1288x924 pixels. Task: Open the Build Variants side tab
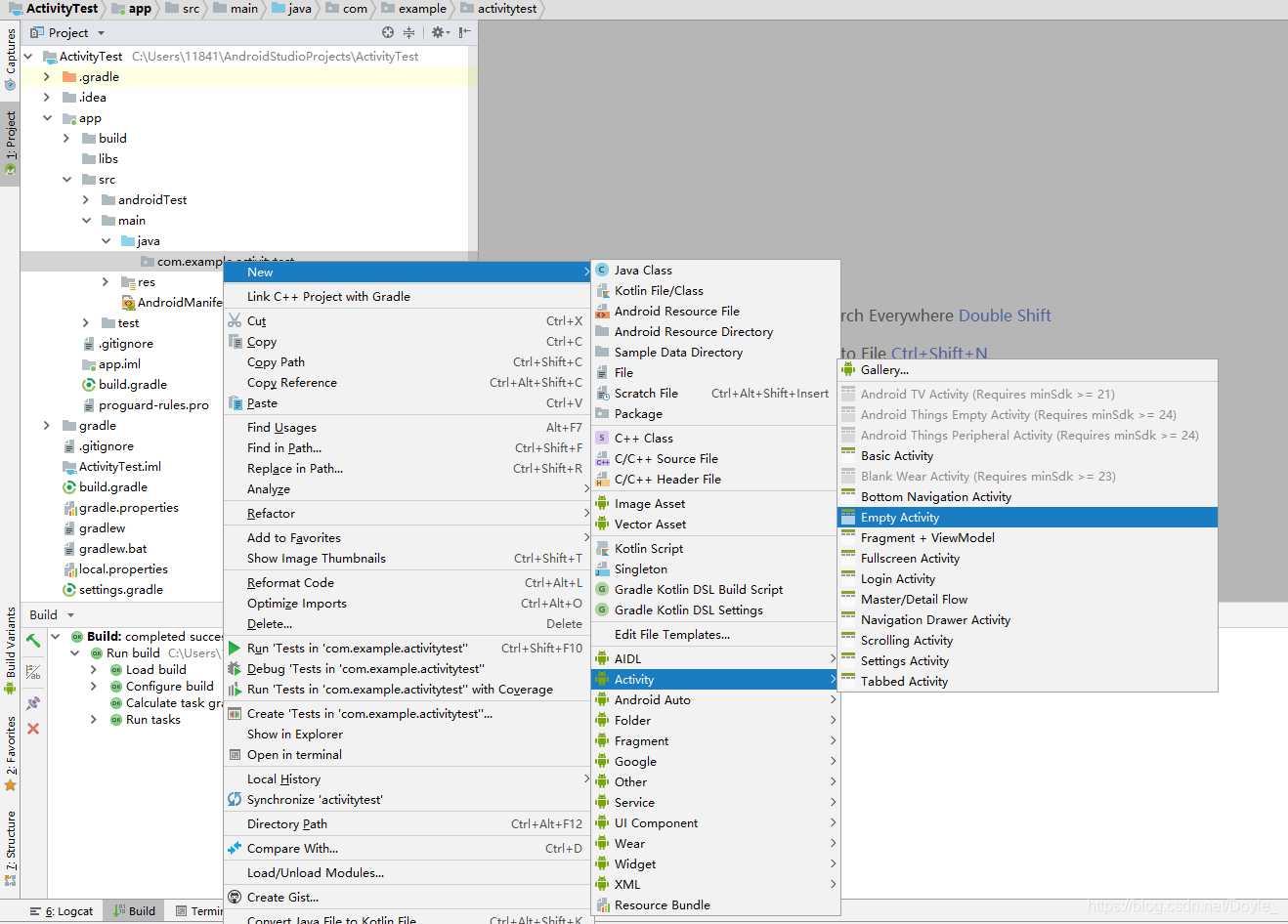pyautogui.click(x=10, y=651)
